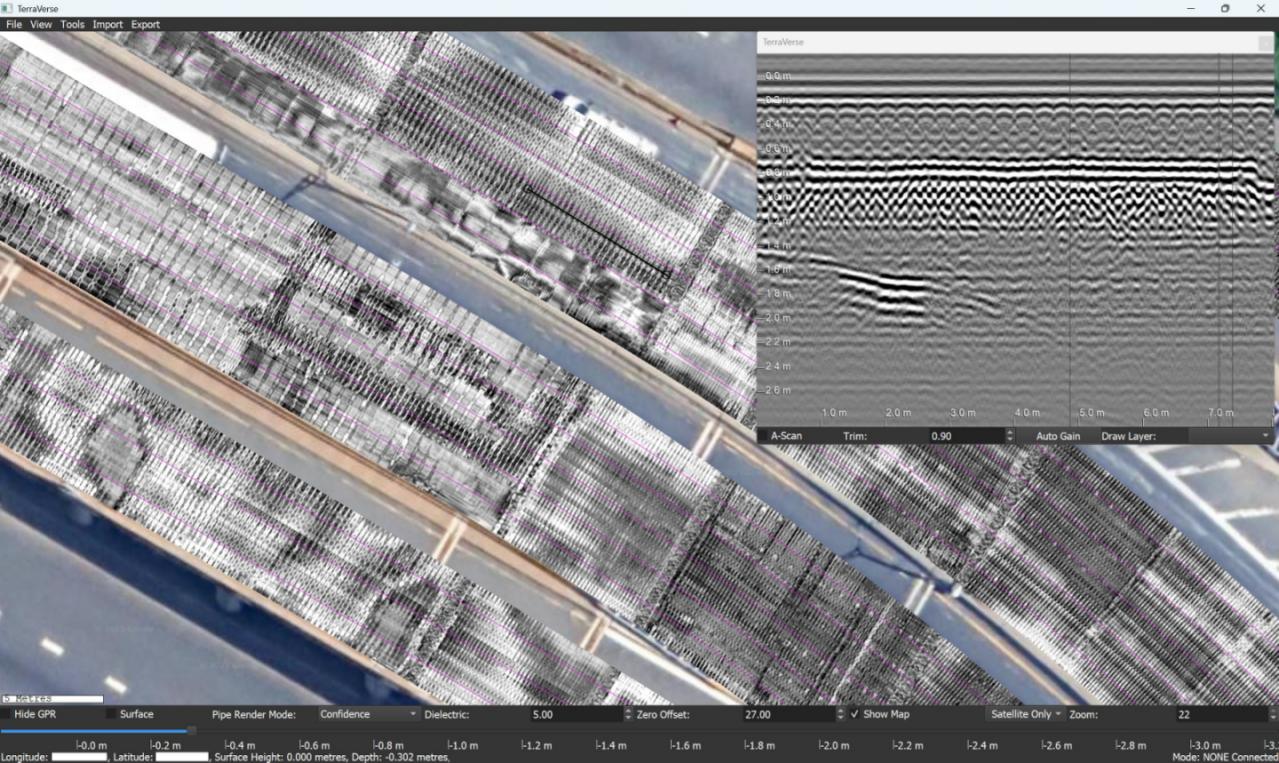This screenshot has width=1279, height=763.
Task: Close the TerraVerse B-scan sub-window
Action: (x=1266, y=43)
